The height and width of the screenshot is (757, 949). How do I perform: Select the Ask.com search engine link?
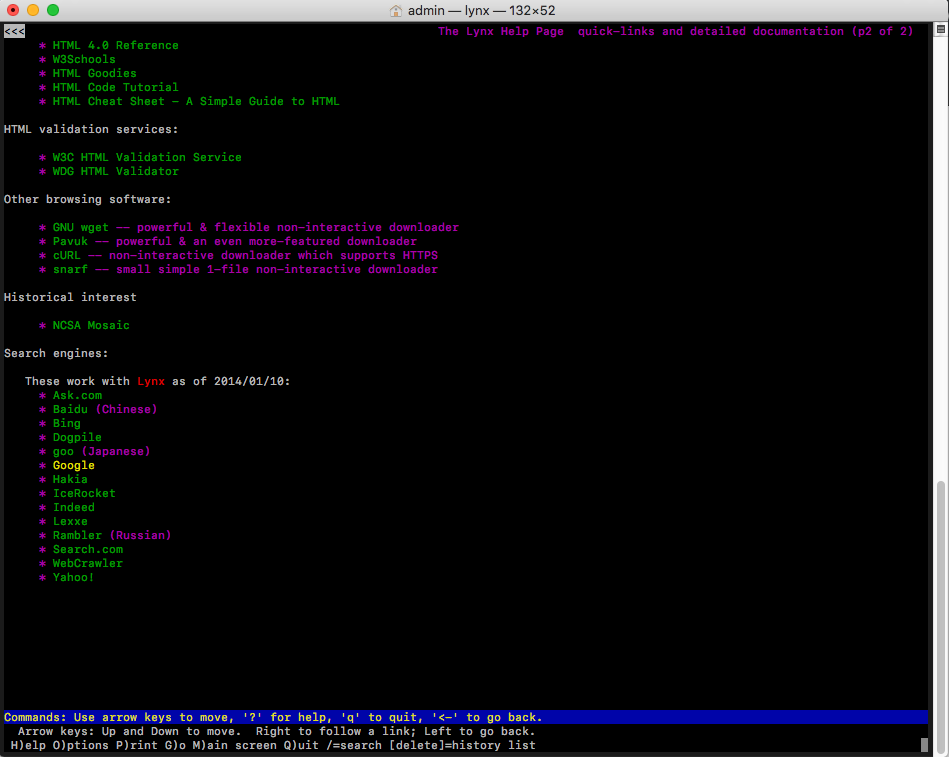pyautogui.click(x=77, y=395)
